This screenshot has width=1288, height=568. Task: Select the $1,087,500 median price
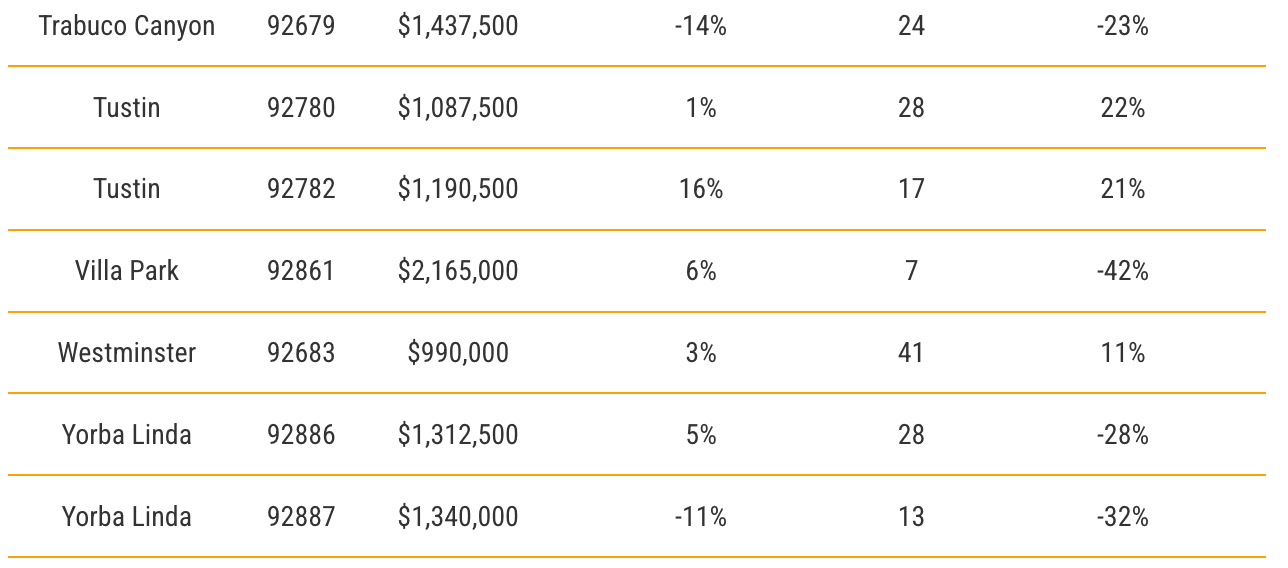[x=458, y=108]
